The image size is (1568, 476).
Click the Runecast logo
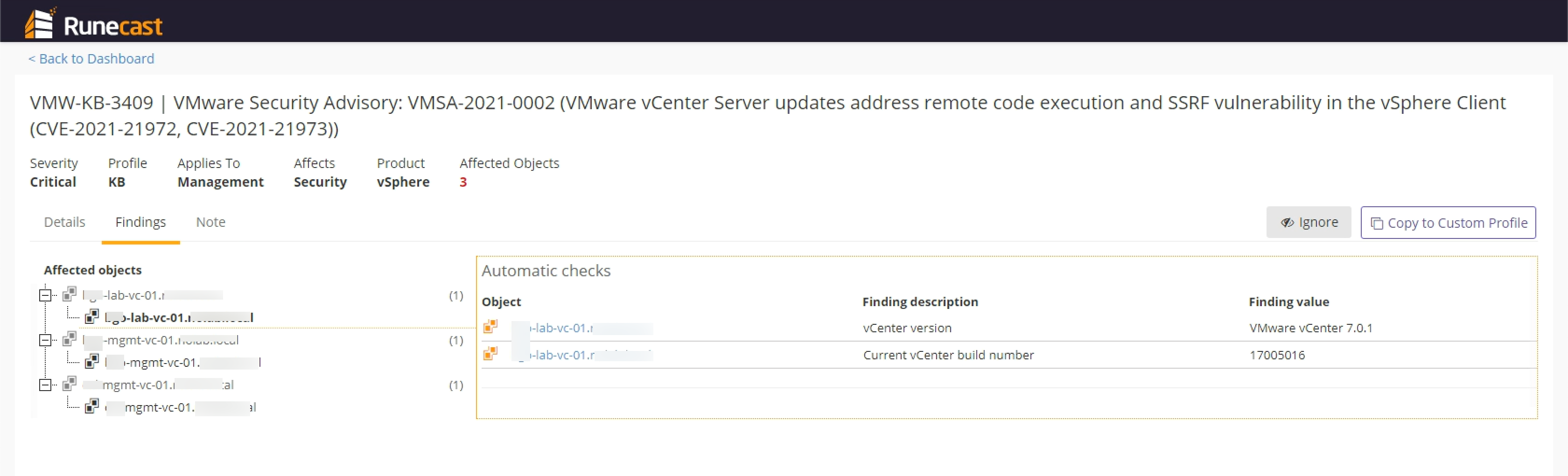click(93, 23)
